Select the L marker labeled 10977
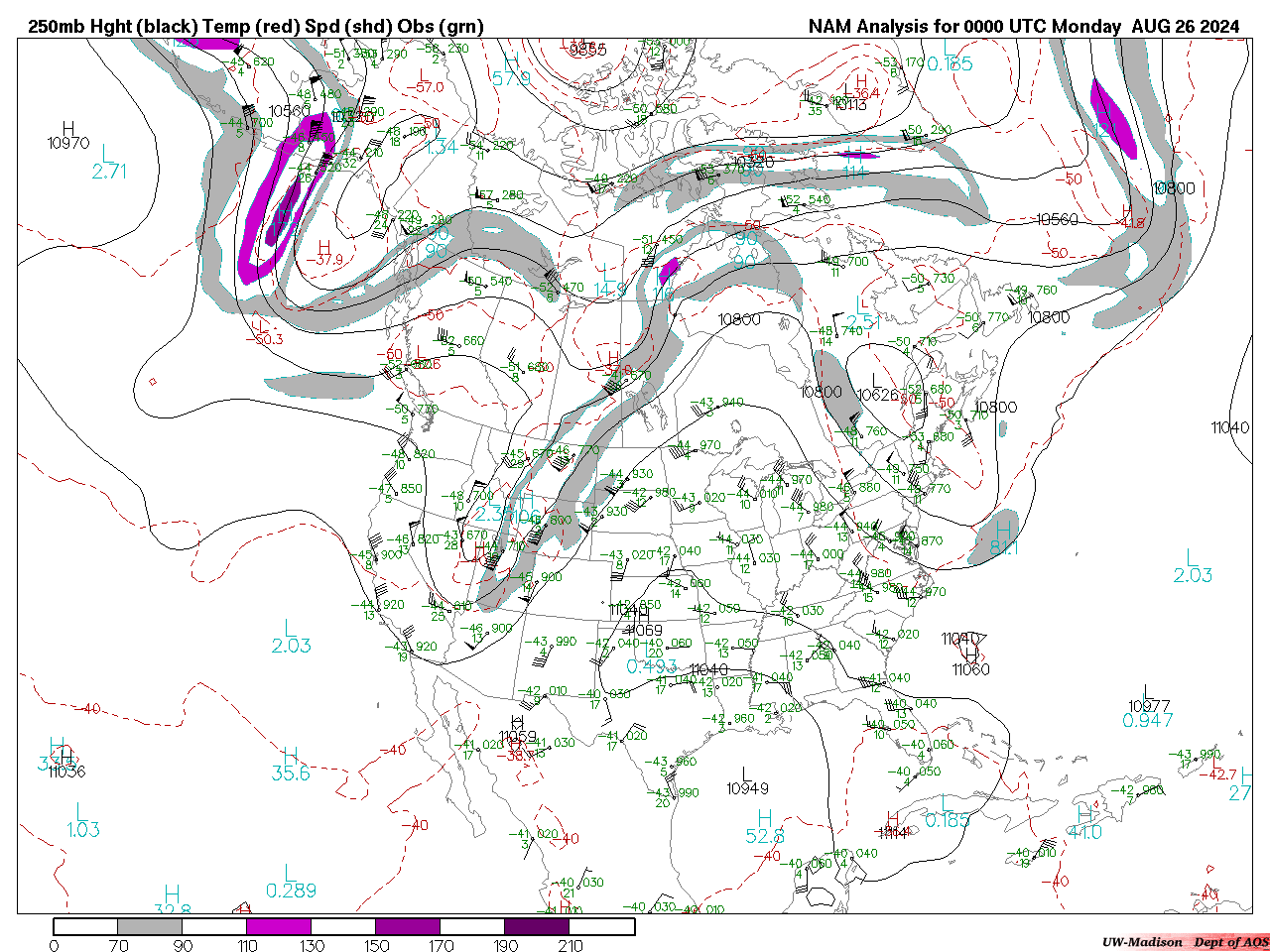1270x952 pixels. coord(1147,691)
